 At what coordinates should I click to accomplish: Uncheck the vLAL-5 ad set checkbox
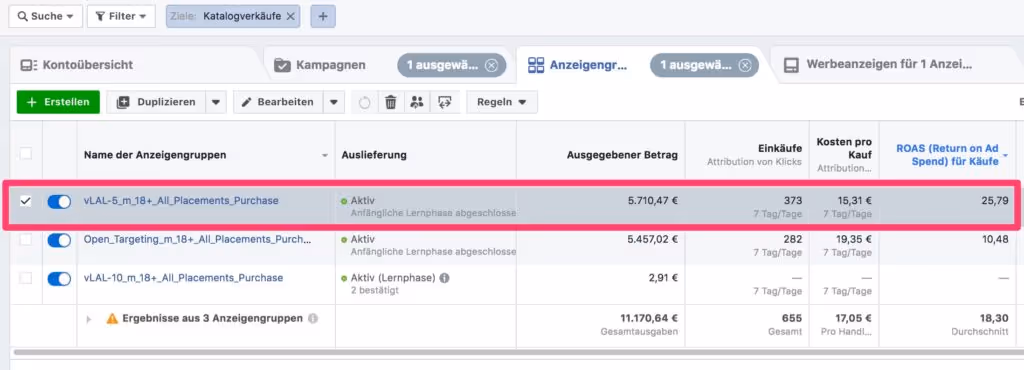click(x=25, y=201)
